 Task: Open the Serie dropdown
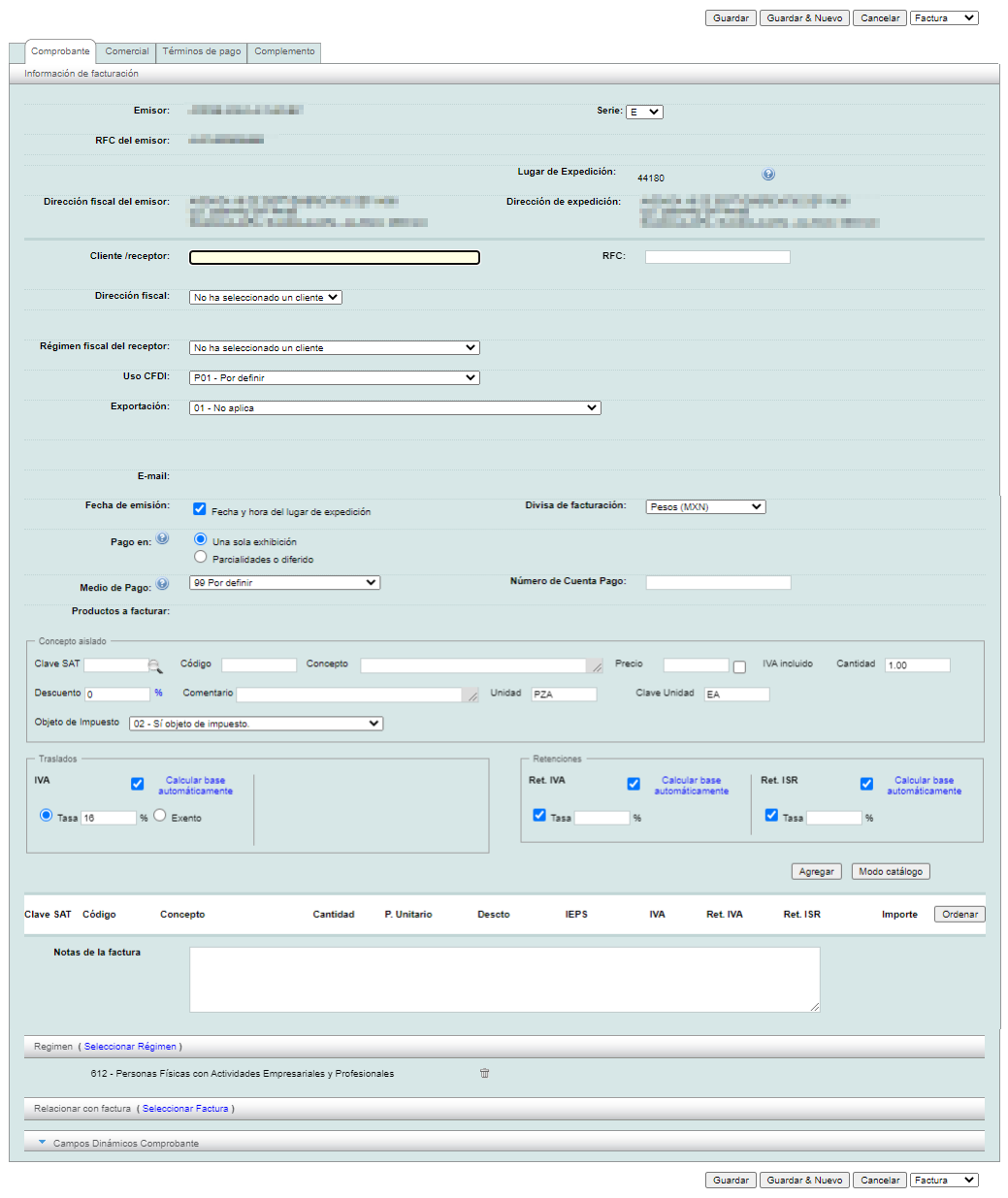(x=644, y=113)
